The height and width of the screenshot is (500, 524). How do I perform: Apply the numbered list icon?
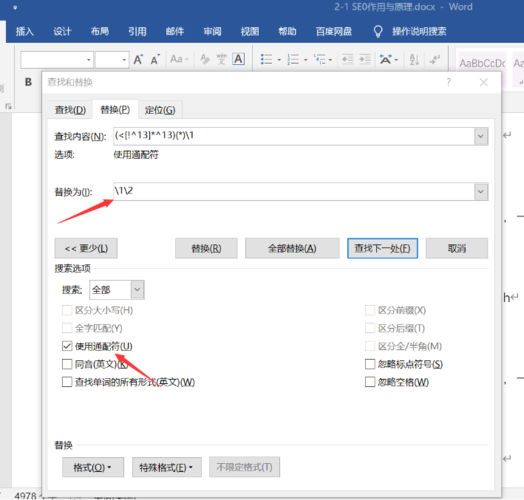293,59
